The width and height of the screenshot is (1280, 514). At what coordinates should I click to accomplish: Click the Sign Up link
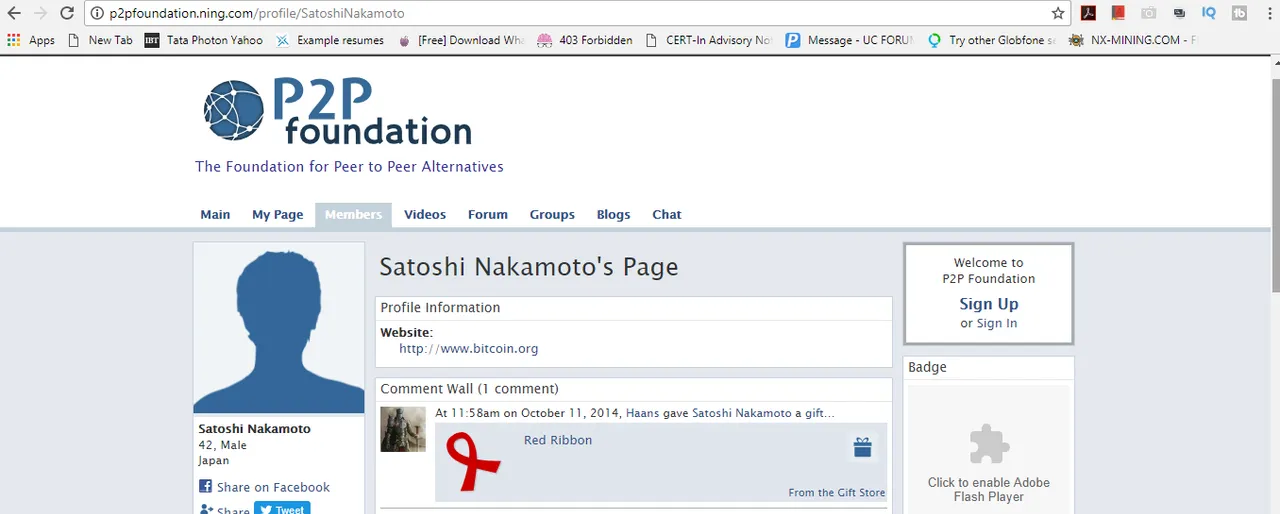(x=989, y=304)
